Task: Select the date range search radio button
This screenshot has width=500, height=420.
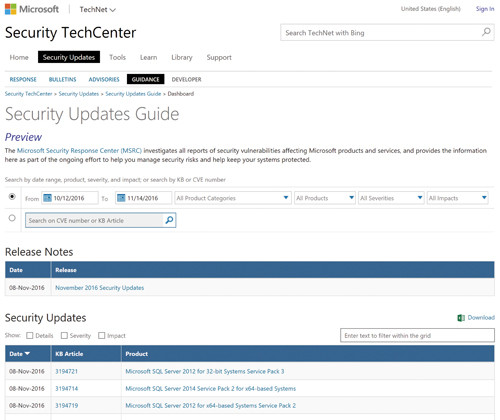Action: [x=12, y=197]
